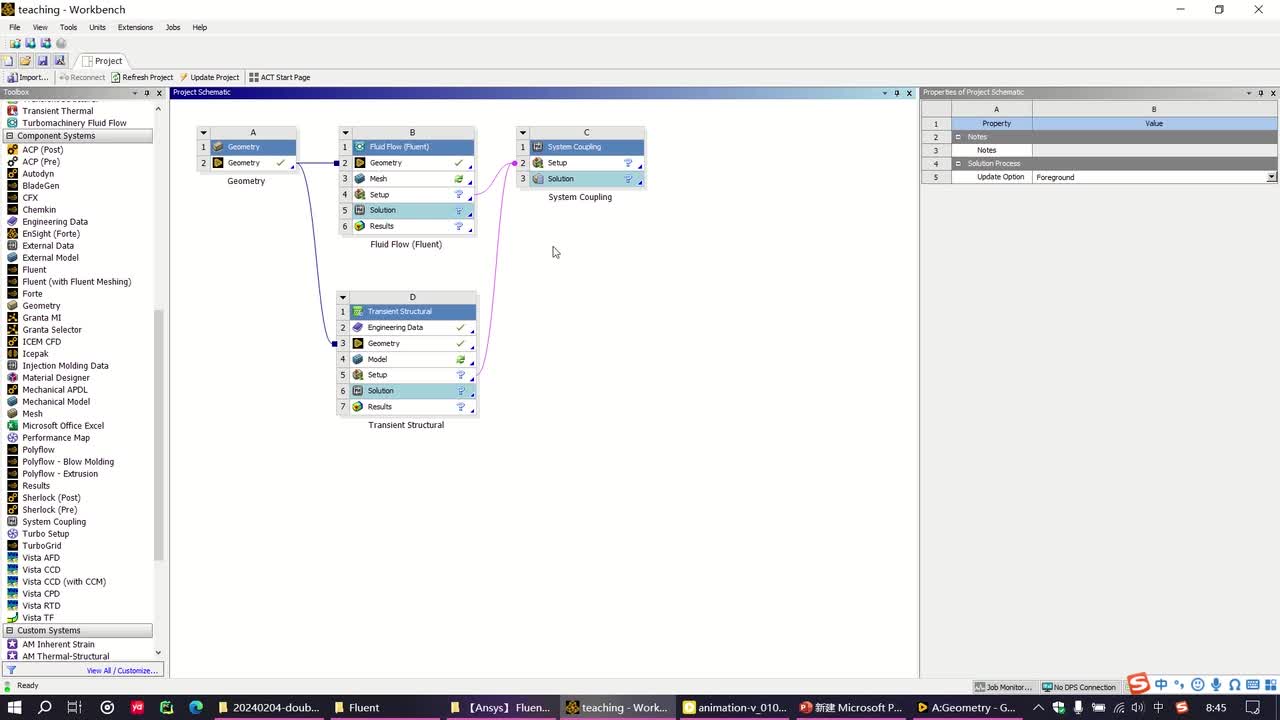Click the taskbar Search icon

point(45,708)
